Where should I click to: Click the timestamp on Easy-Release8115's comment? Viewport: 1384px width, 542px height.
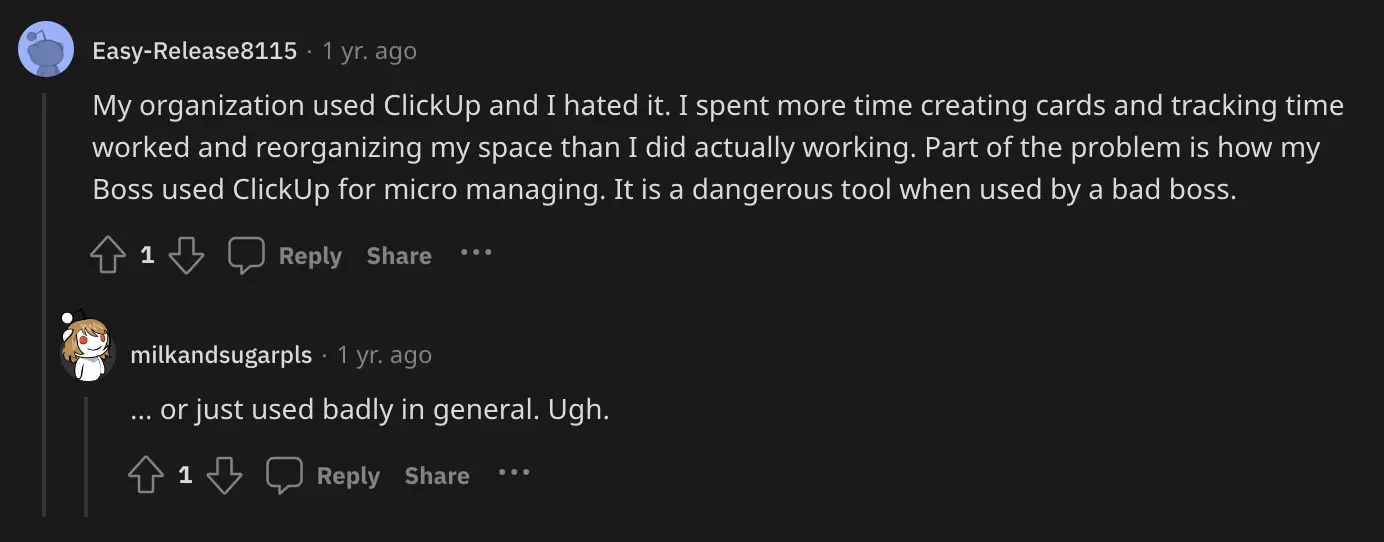(369, 51)
